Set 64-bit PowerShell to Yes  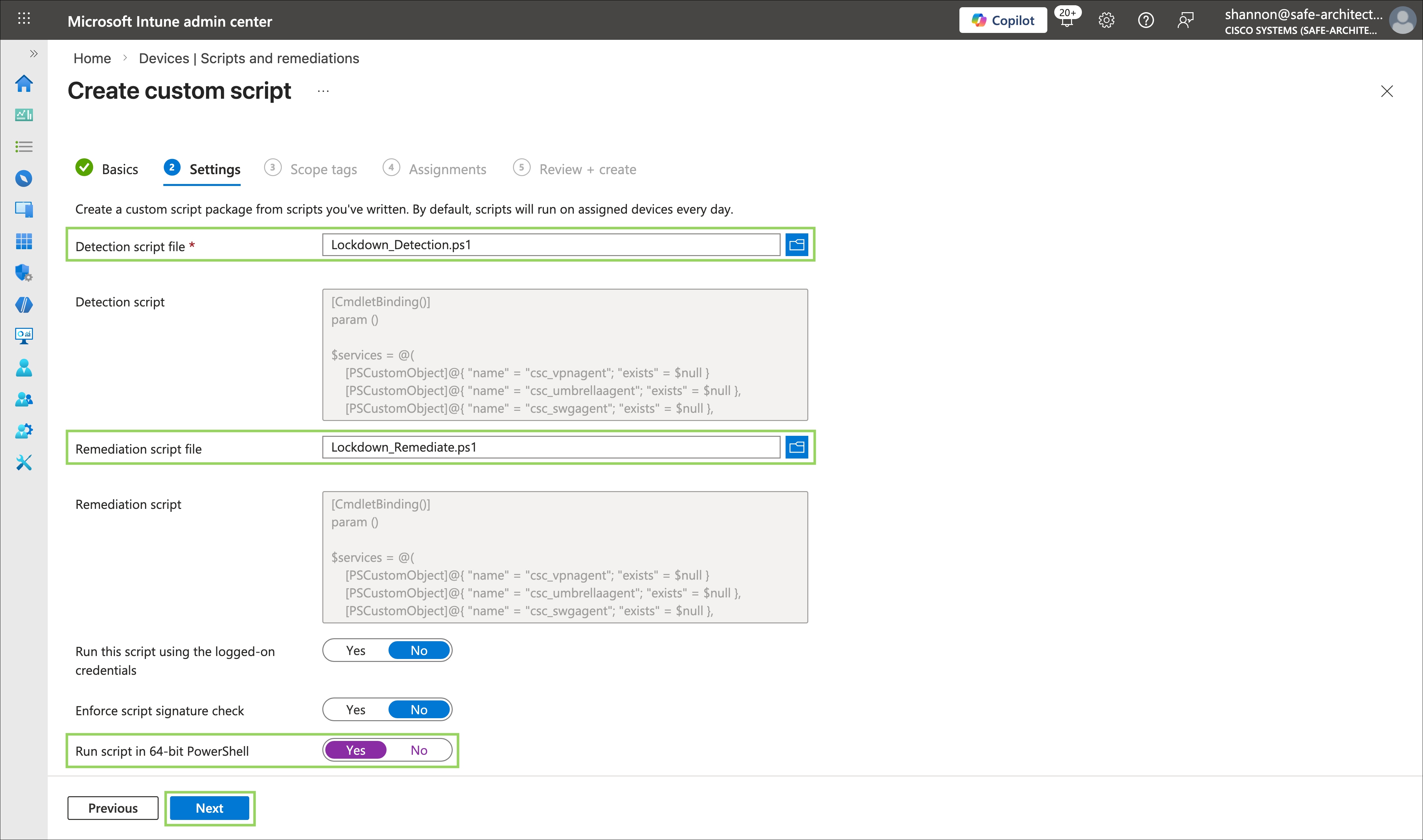point(356,750)
